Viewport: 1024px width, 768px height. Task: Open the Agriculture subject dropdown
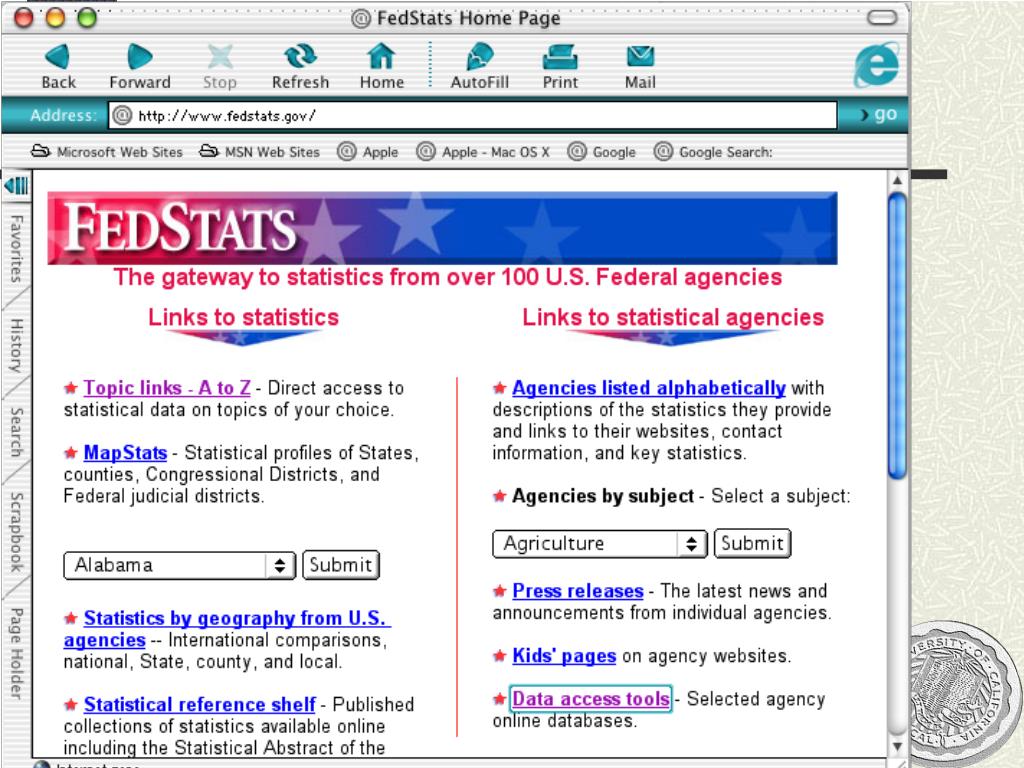(x=600, y=543)
